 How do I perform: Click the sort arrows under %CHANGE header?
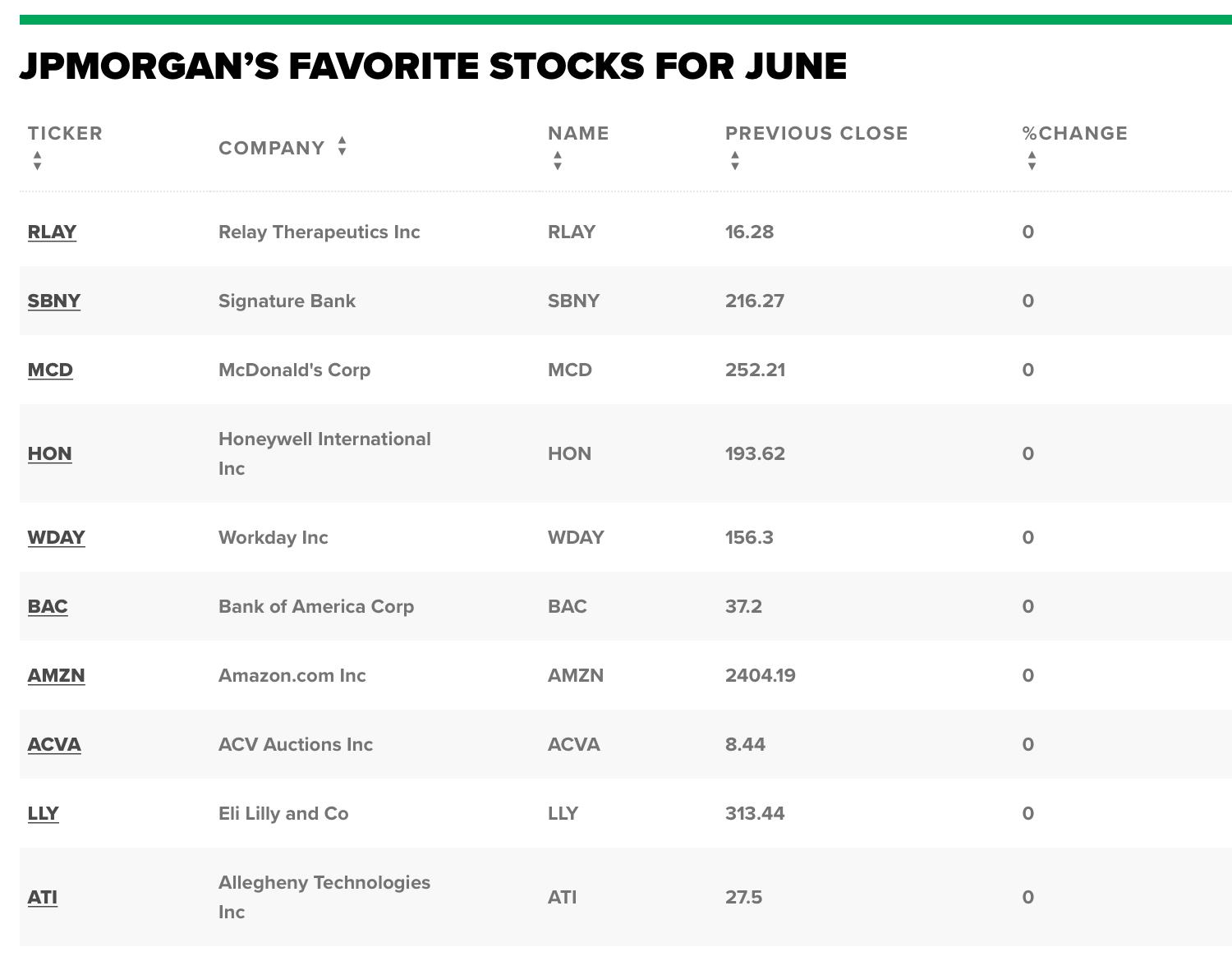1032,160
